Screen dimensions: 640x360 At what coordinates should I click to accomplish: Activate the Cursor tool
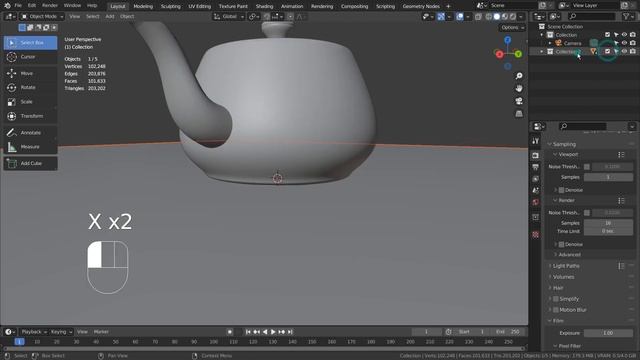pyautogui.click(x=31, y=57)
